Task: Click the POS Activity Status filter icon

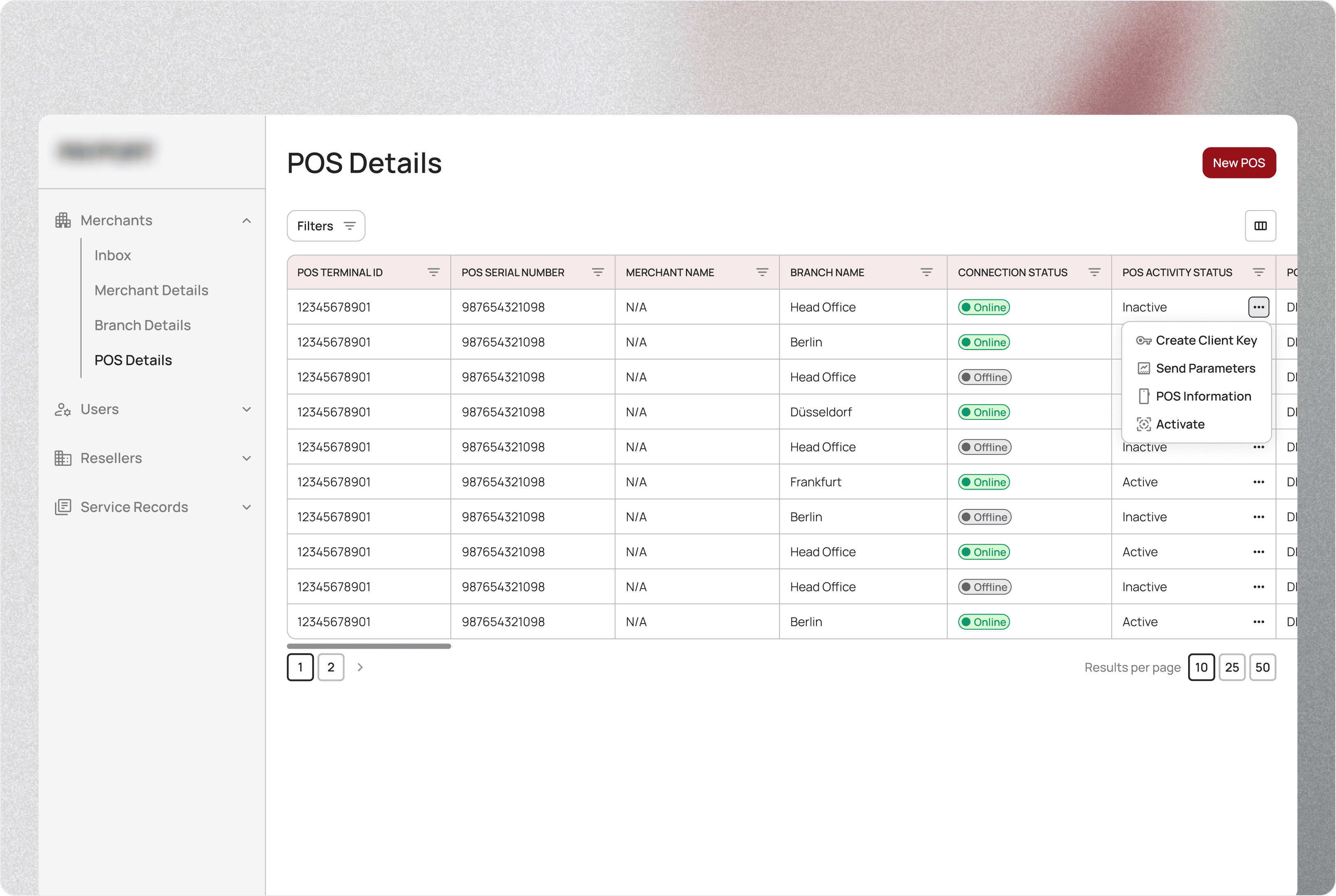Action: 1258,272
